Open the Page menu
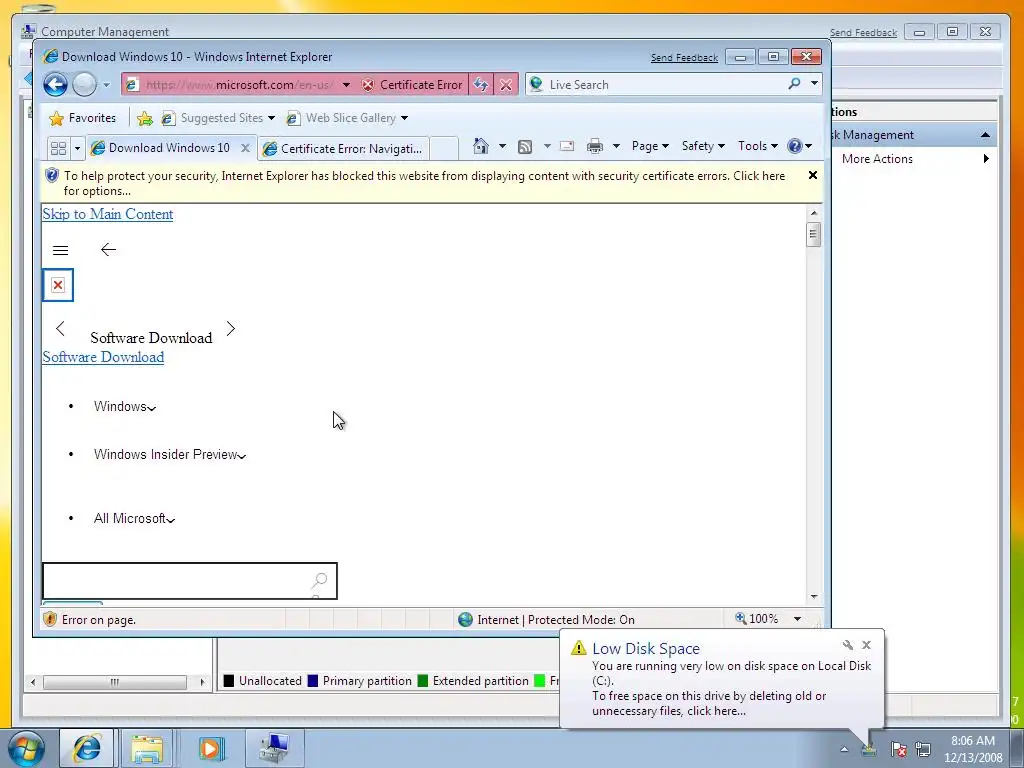This screenshot has height=768, width=1024. [650, 146]
